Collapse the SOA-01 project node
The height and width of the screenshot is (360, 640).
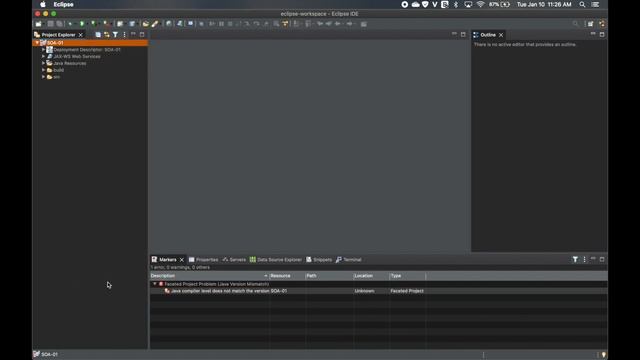tap(37, 42)
